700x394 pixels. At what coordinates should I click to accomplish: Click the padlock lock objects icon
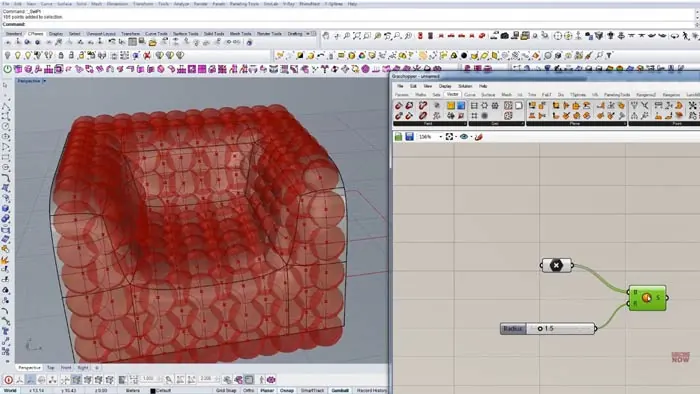[x=61, y=55]
